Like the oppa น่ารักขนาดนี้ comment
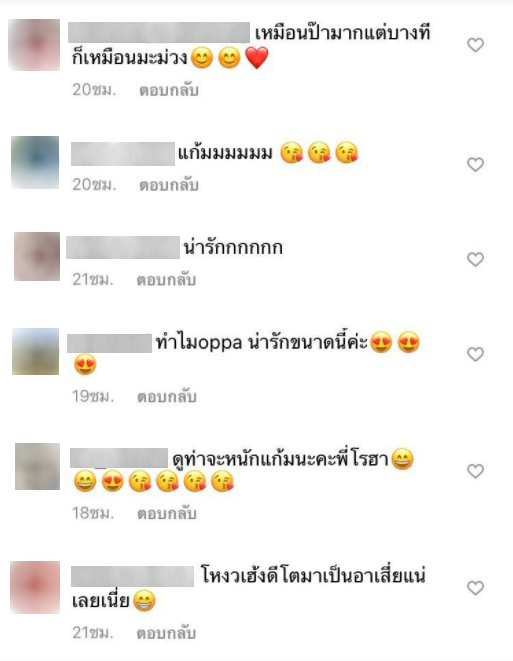 (475, 354)
